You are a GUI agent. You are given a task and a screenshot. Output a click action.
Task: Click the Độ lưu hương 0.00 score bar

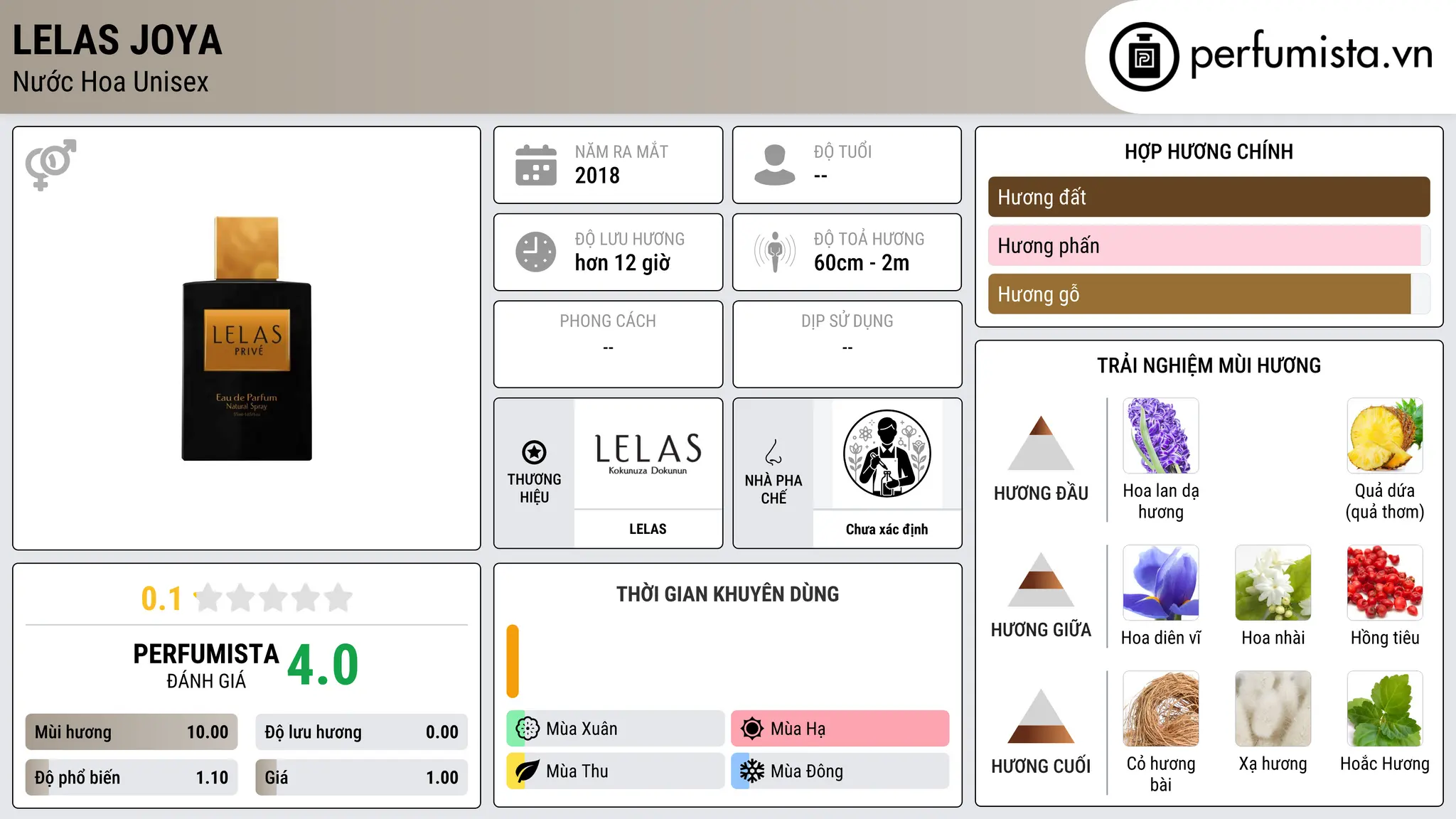pyautogui.click(x=362, y=732)
